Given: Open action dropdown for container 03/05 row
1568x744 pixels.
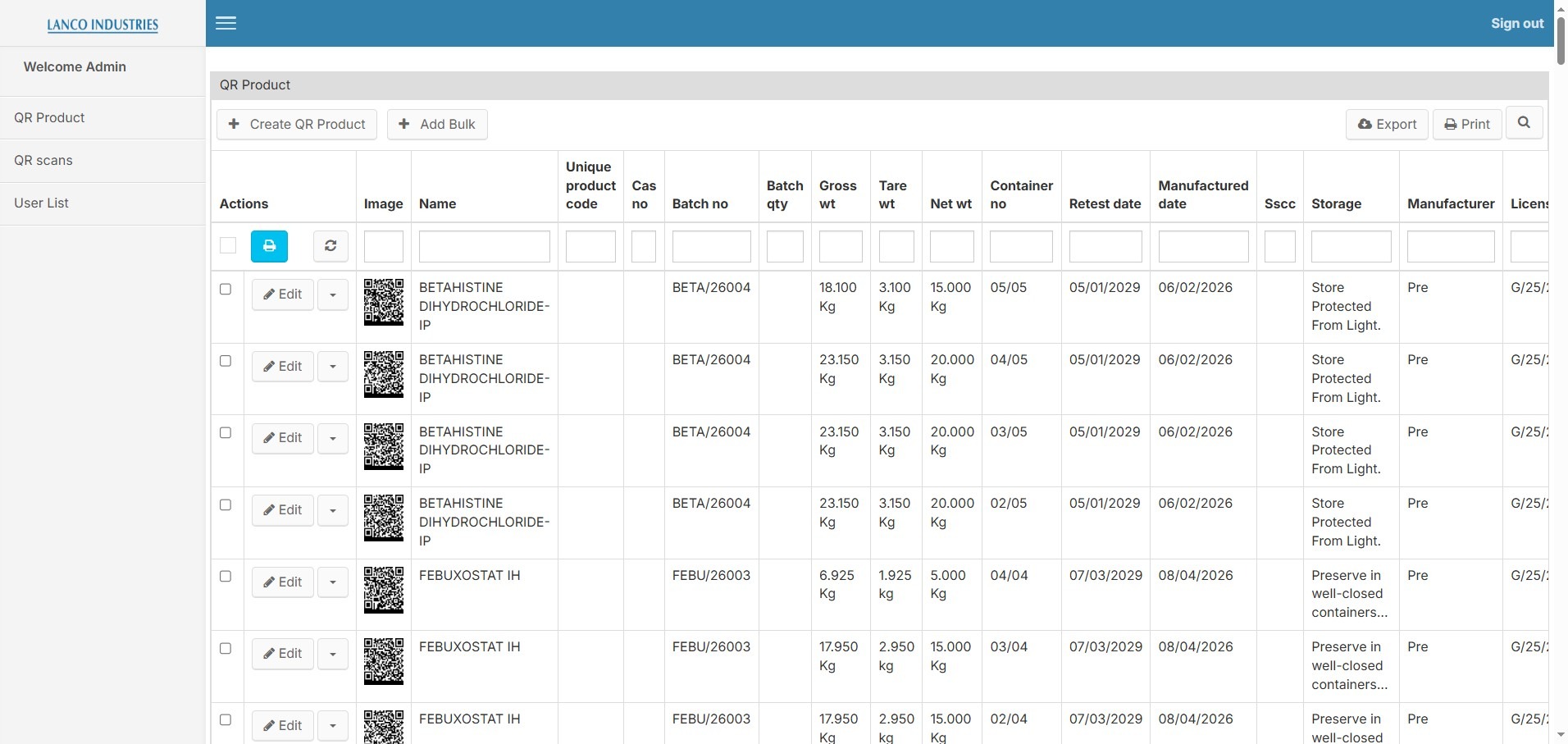Looking at the screenshot, I should pos(332,438).
